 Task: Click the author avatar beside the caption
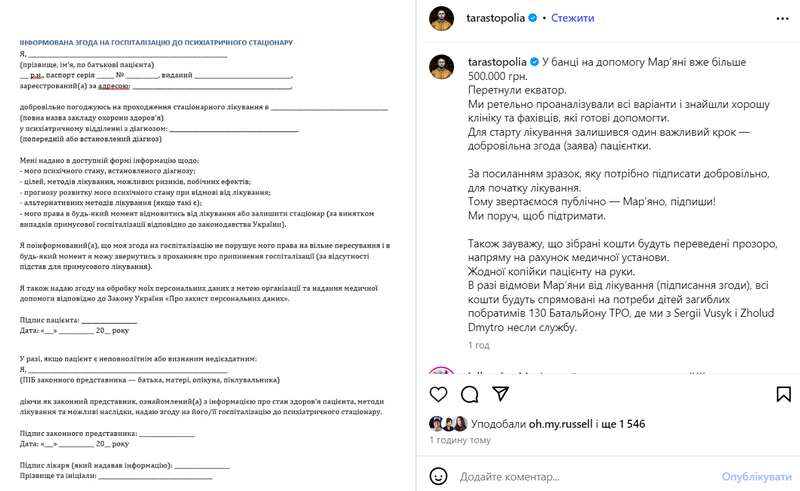444,68
